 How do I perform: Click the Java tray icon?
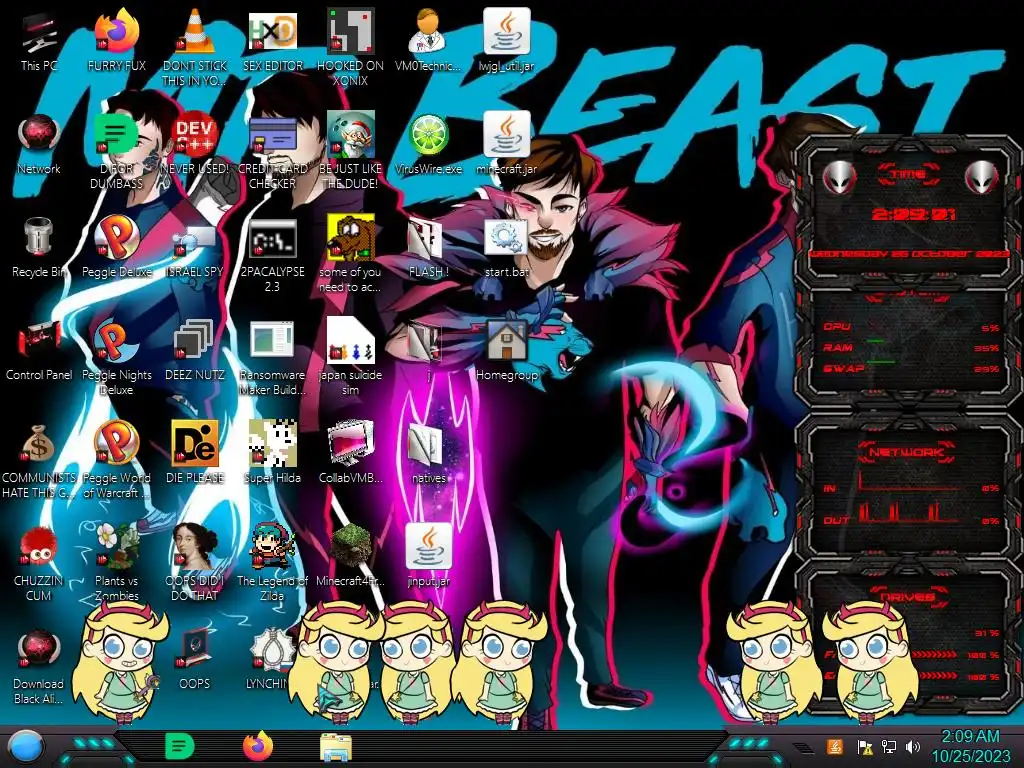(x=834, y=746)
